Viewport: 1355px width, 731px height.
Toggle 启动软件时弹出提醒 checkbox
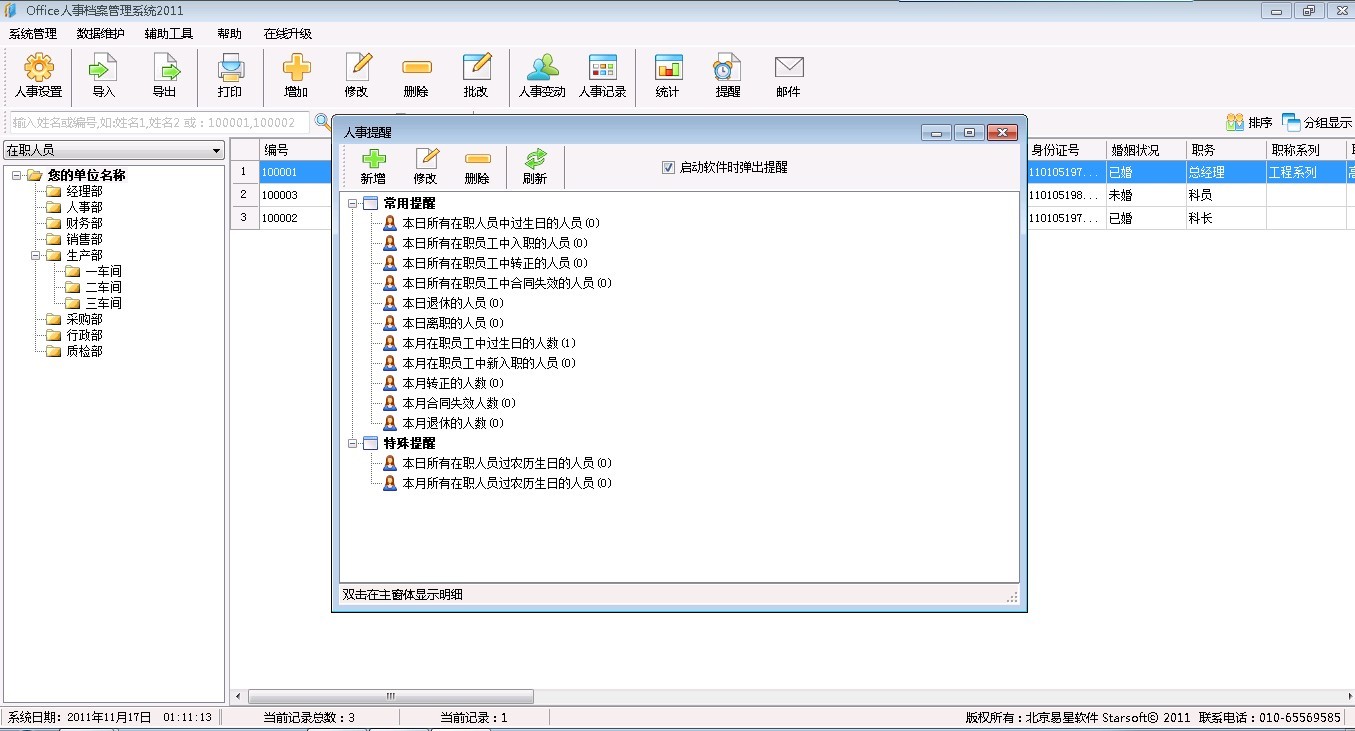pos(669,168)
